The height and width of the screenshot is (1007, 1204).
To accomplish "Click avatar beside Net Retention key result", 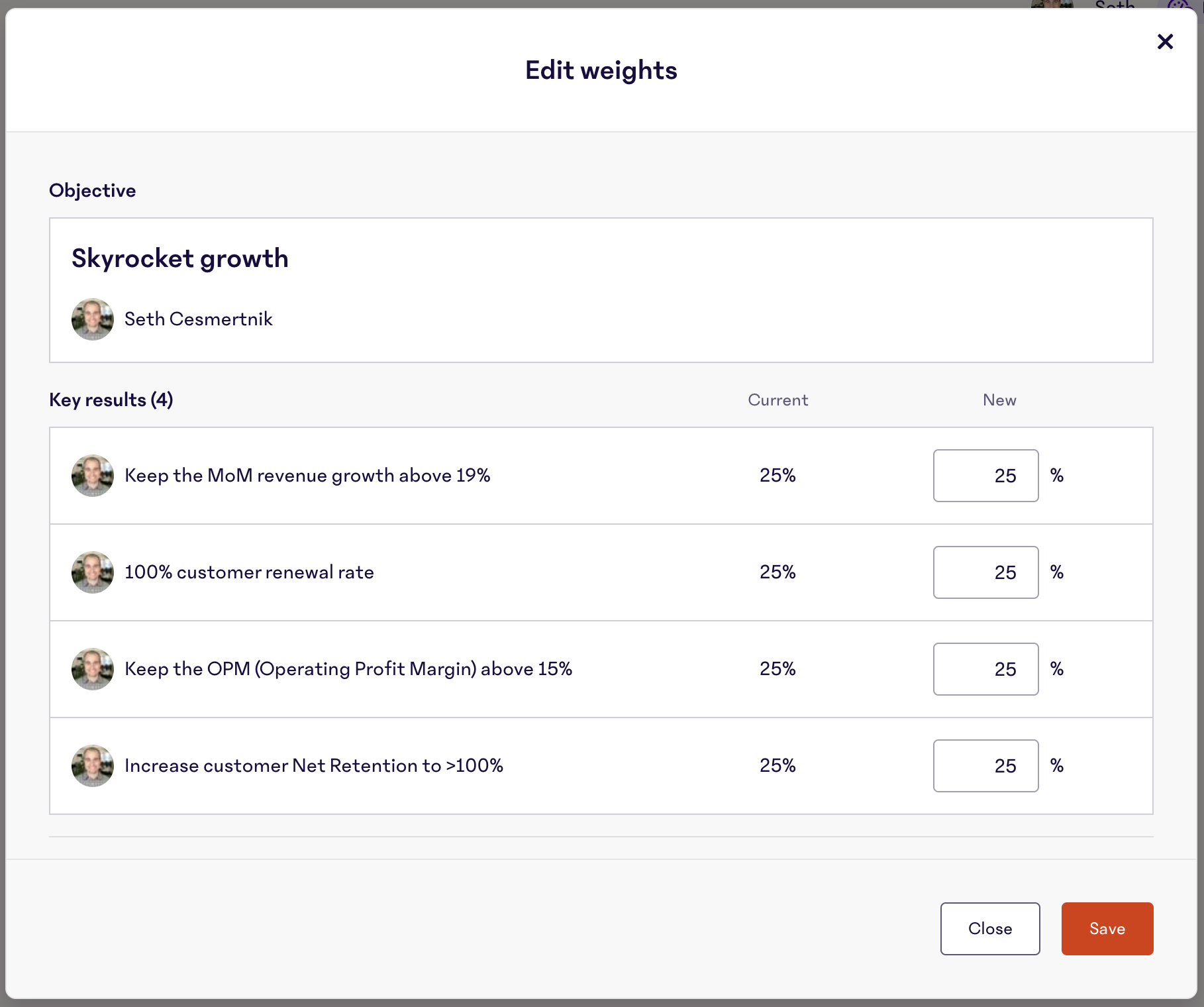I will coord(93,766).
